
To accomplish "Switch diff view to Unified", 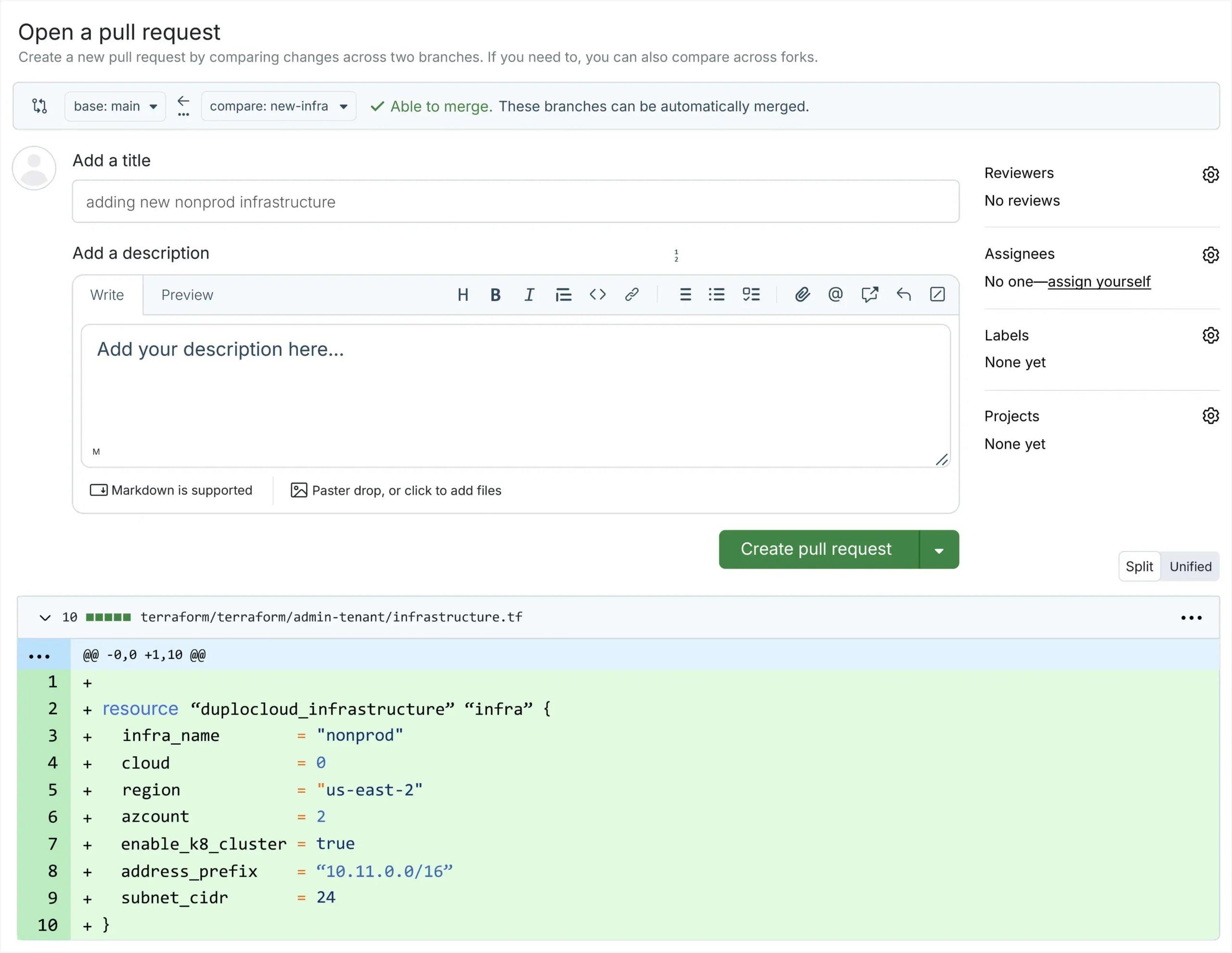I will [x=1190, y=566].
